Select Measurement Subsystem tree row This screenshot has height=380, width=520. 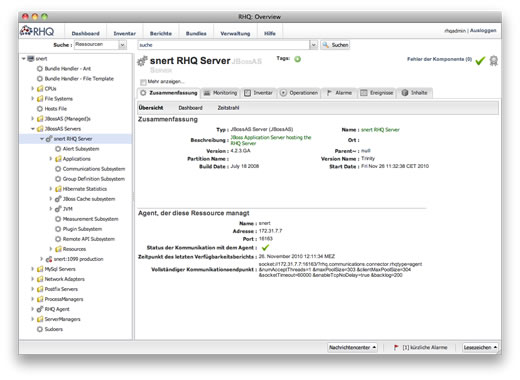pyautogui.click(x=75, y=219)
